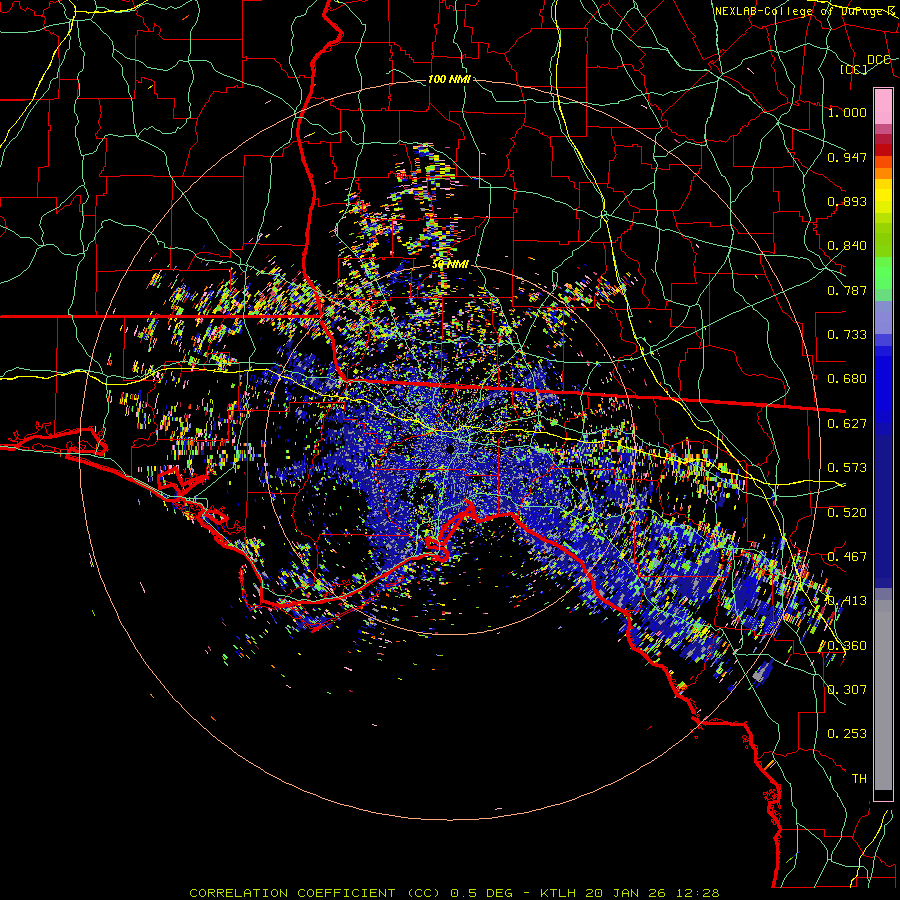Image resolution: width=900 pixels, height=900 pixels.
Task: Click the 50 NMI range ring label
Action: click(451, 264)
